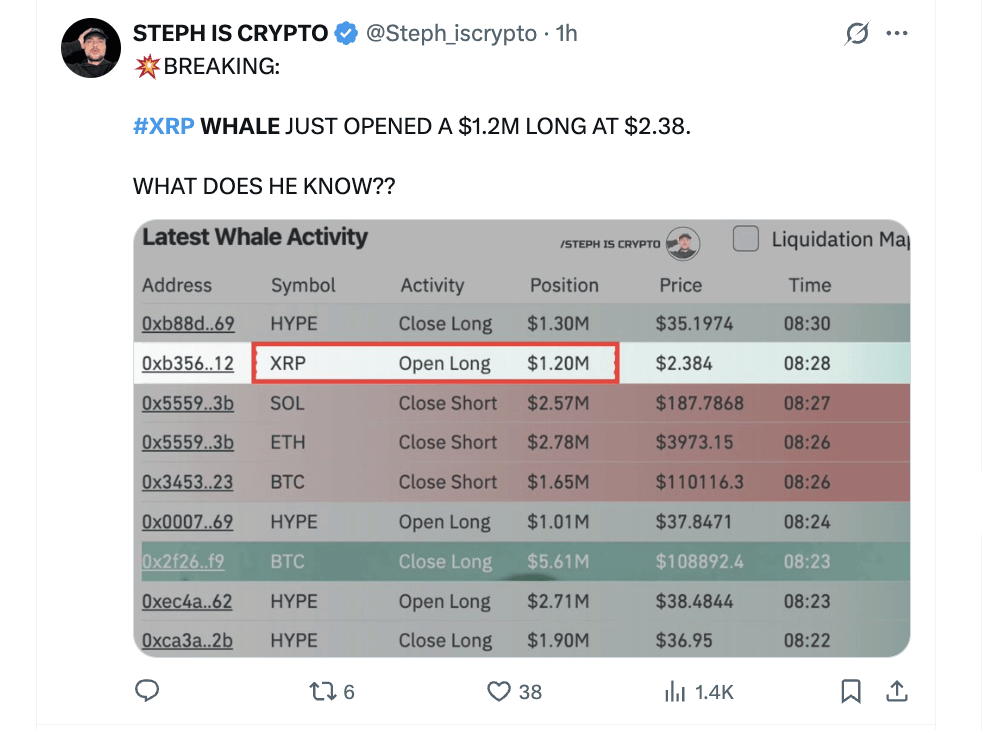Click the 1h timestamp link
The width and height of the screenshot is (982, 730).
pos(566,33)
